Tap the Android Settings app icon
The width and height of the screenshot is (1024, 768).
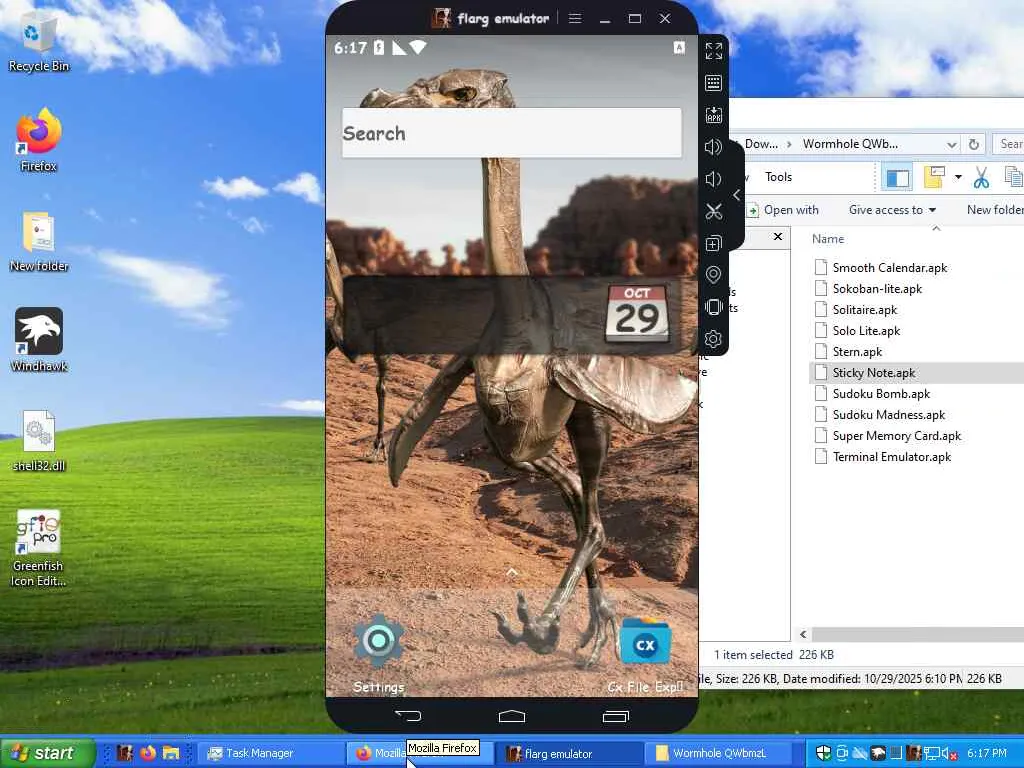coord(378,641)
